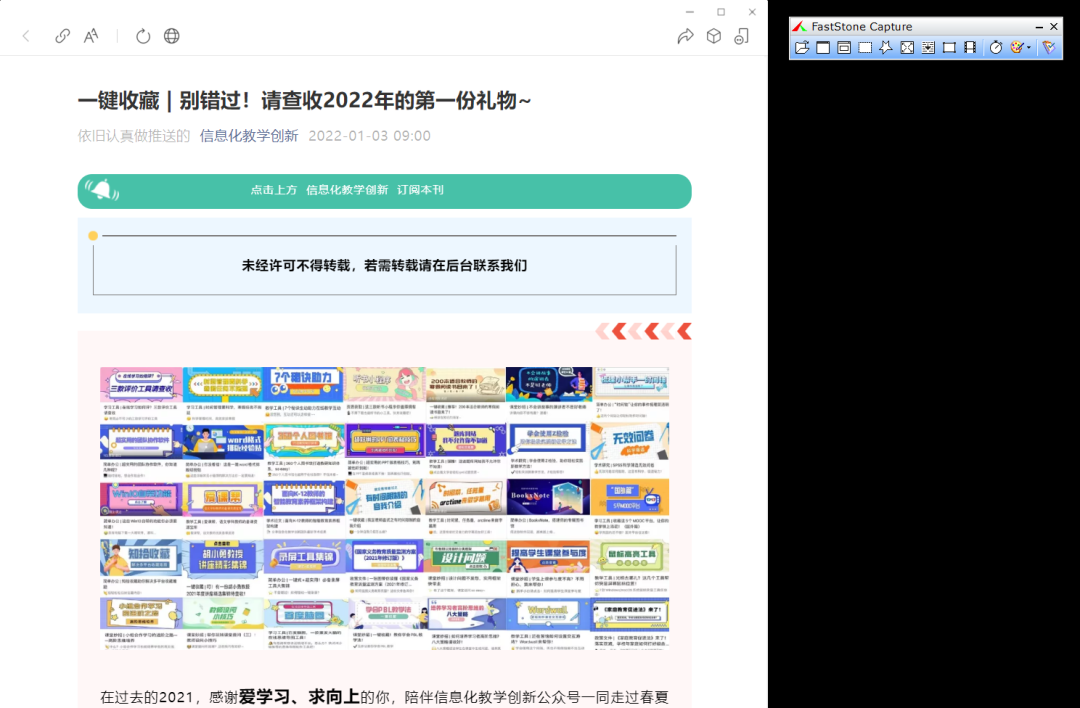
Task: Start the screen recorder tool
Action: point(970,47)
